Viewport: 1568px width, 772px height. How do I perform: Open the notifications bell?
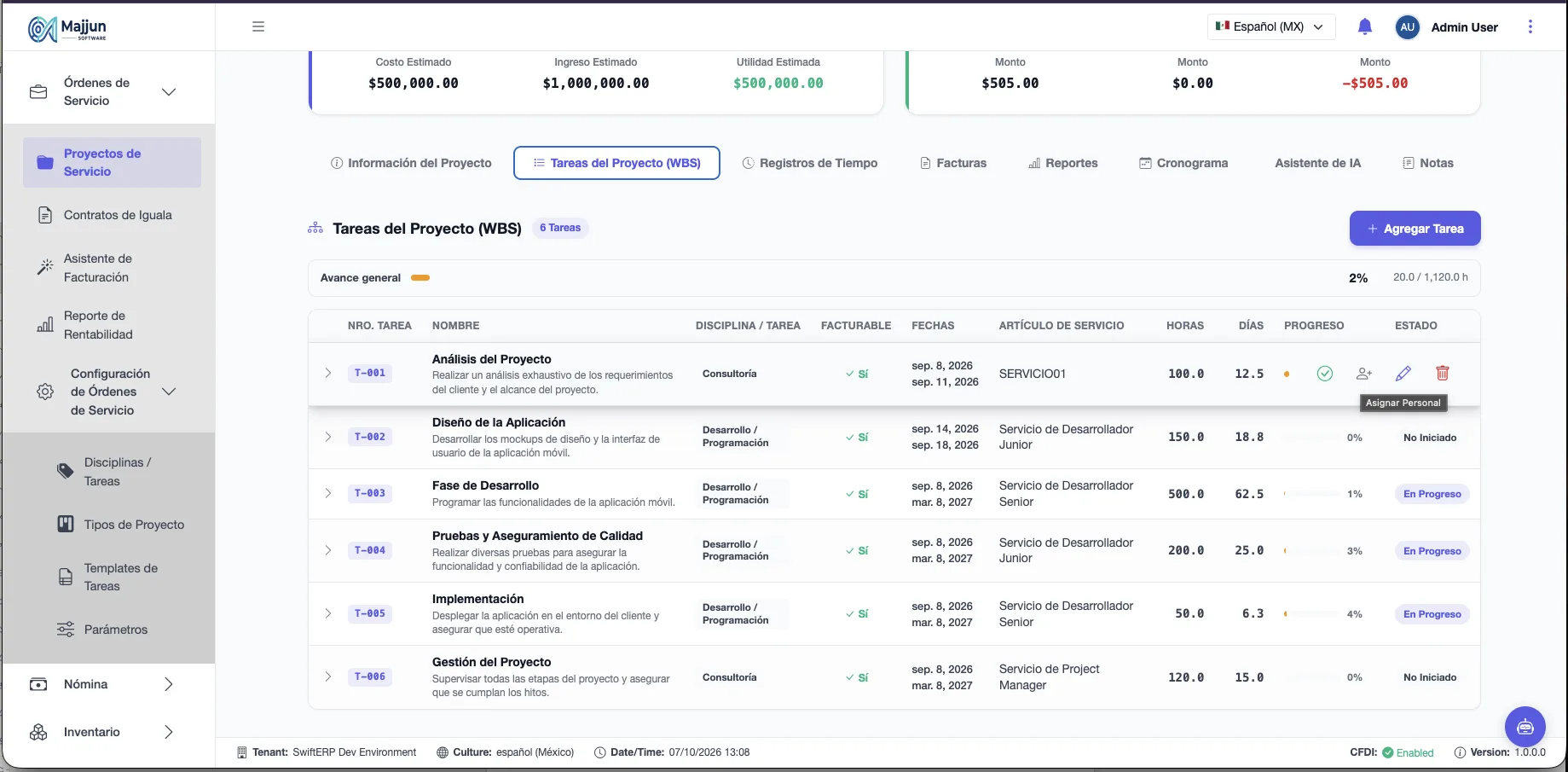[x=1364, y=26]
